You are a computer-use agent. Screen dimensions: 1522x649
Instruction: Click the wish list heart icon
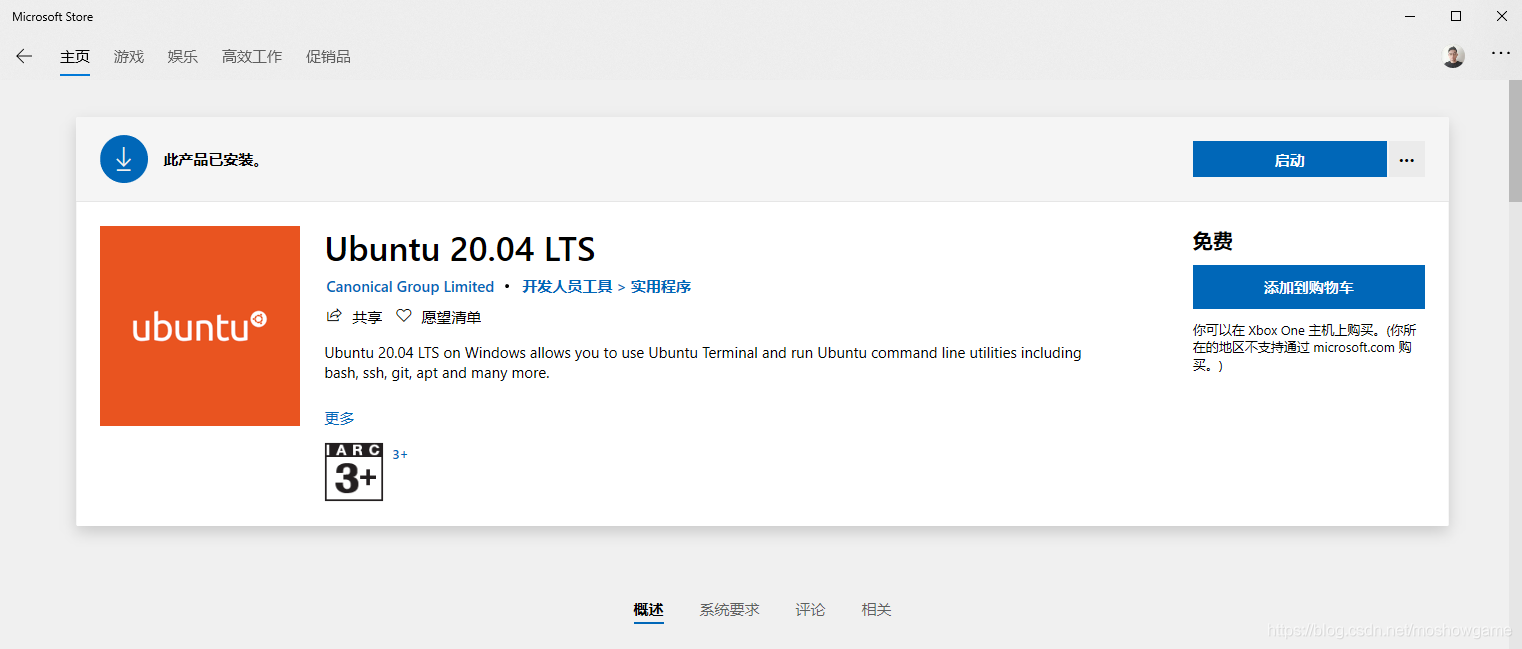(404, 316)
